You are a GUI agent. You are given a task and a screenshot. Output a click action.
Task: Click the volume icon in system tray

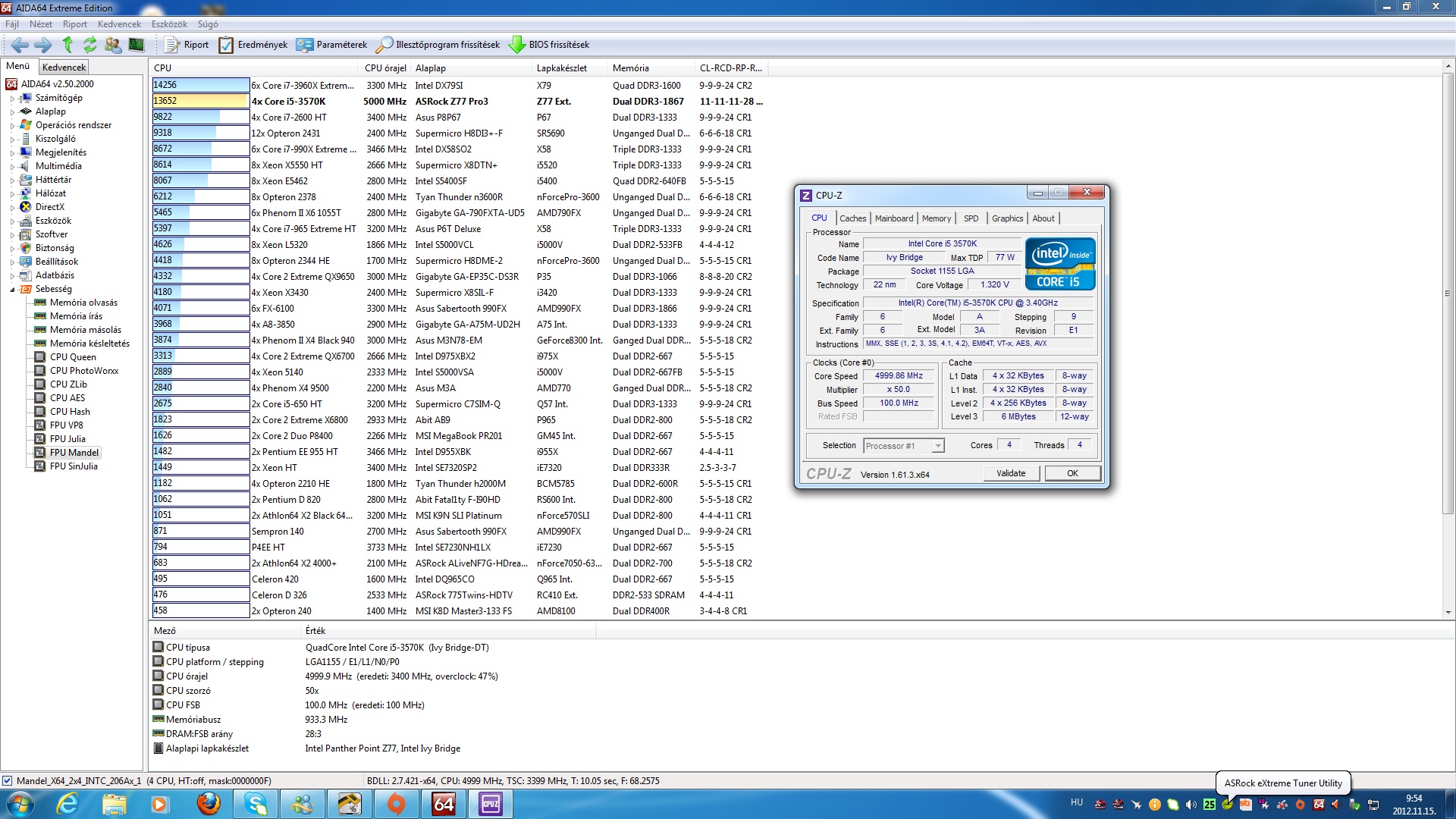tap(1191, 805)
